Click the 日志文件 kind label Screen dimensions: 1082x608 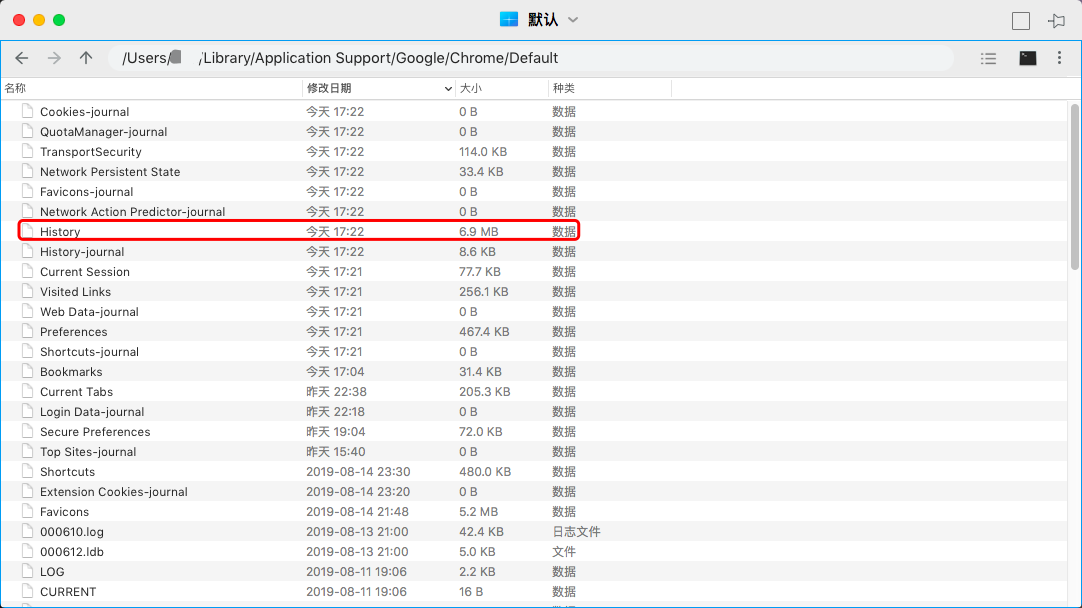(576, 532)
